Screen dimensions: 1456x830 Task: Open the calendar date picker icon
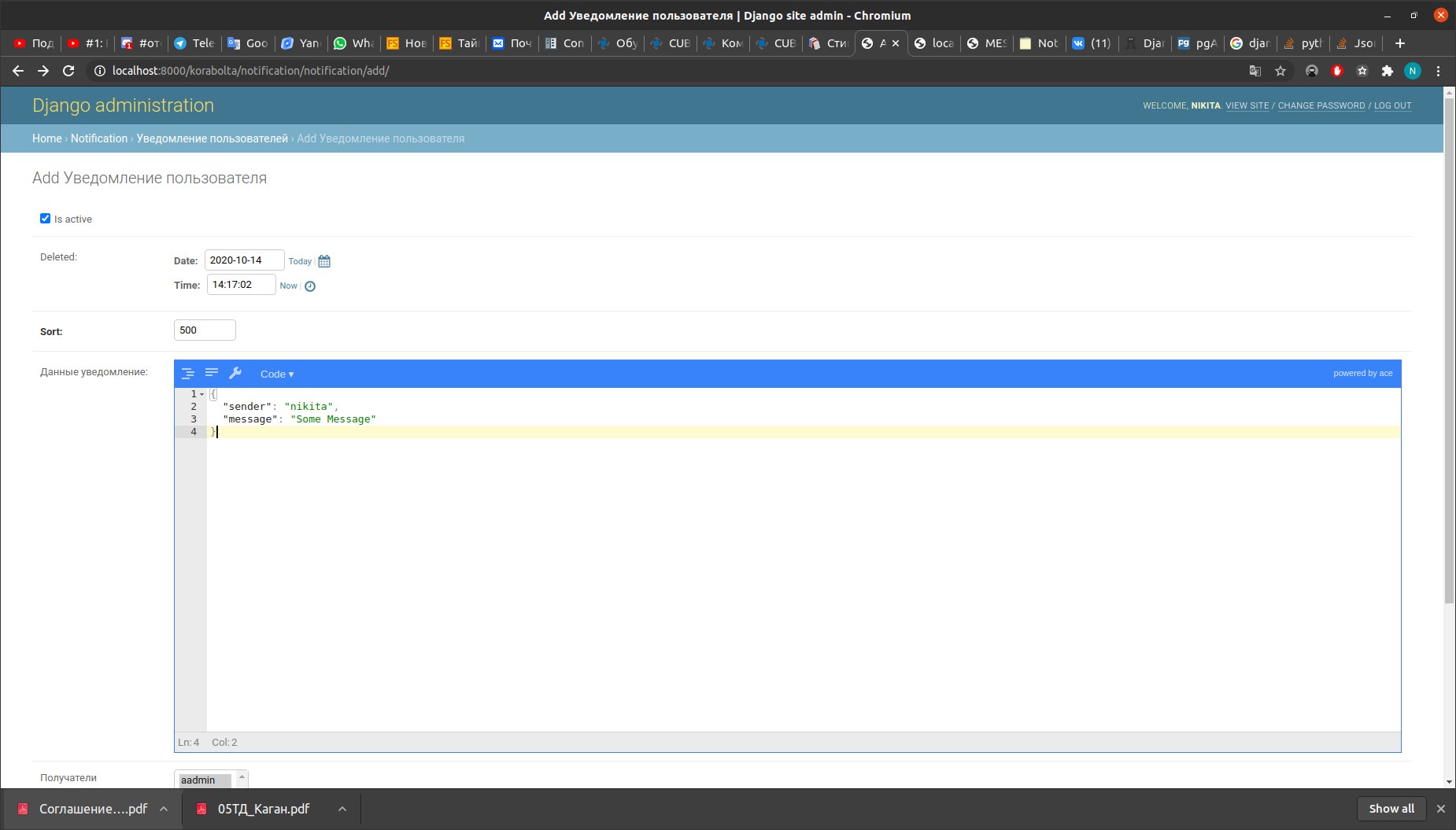tap(324, 261)
